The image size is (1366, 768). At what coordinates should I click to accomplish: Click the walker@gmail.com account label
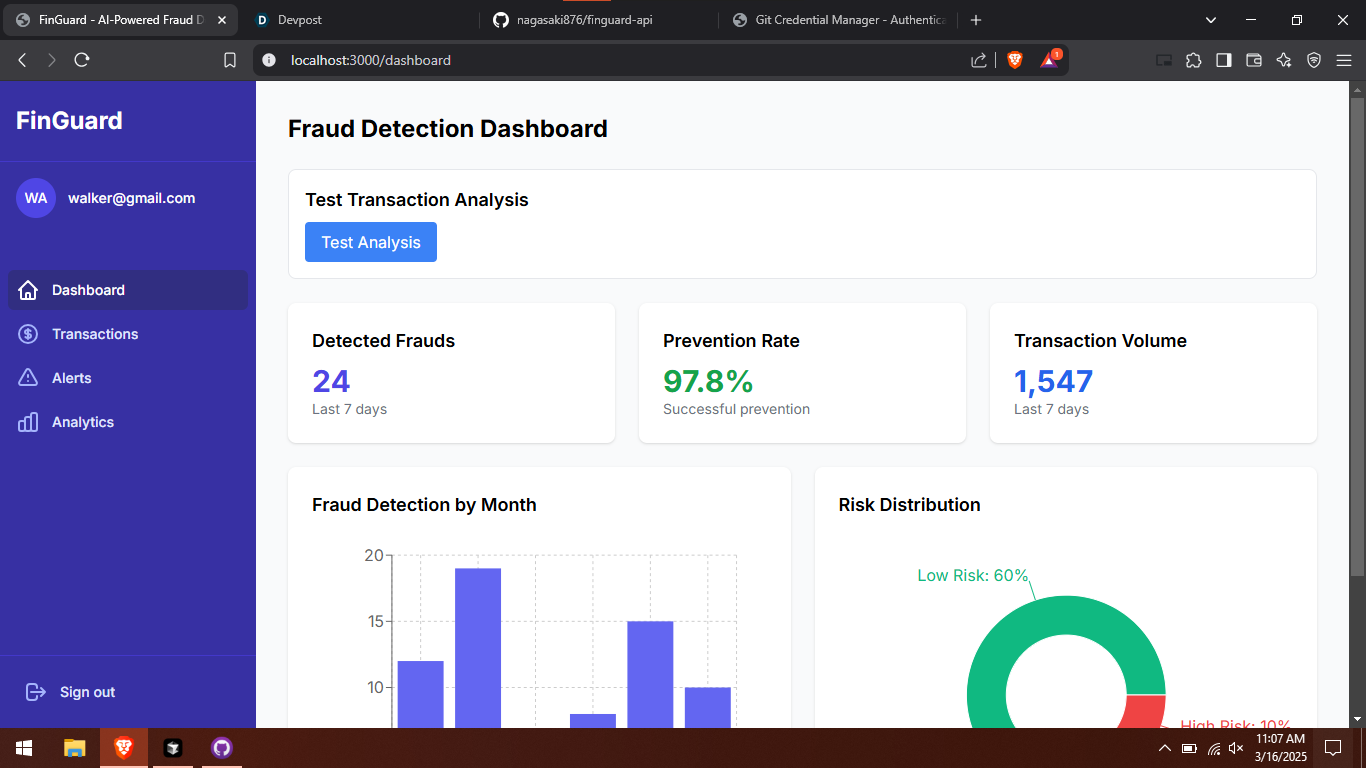[x=131, y=198]
